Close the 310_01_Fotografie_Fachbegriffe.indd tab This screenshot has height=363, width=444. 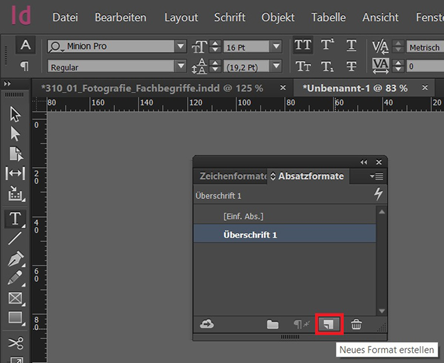click(283, 88)
